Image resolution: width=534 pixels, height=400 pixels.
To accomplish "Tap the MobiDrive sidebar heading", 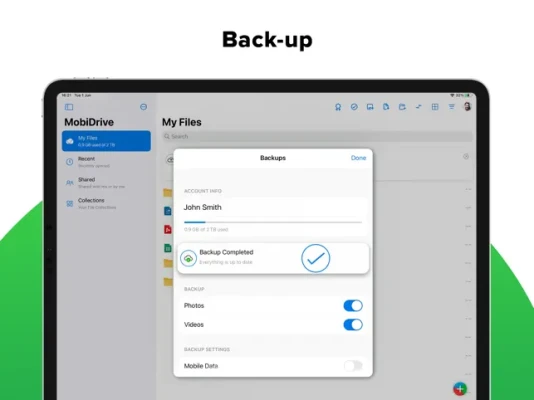I will pos(89,122).
